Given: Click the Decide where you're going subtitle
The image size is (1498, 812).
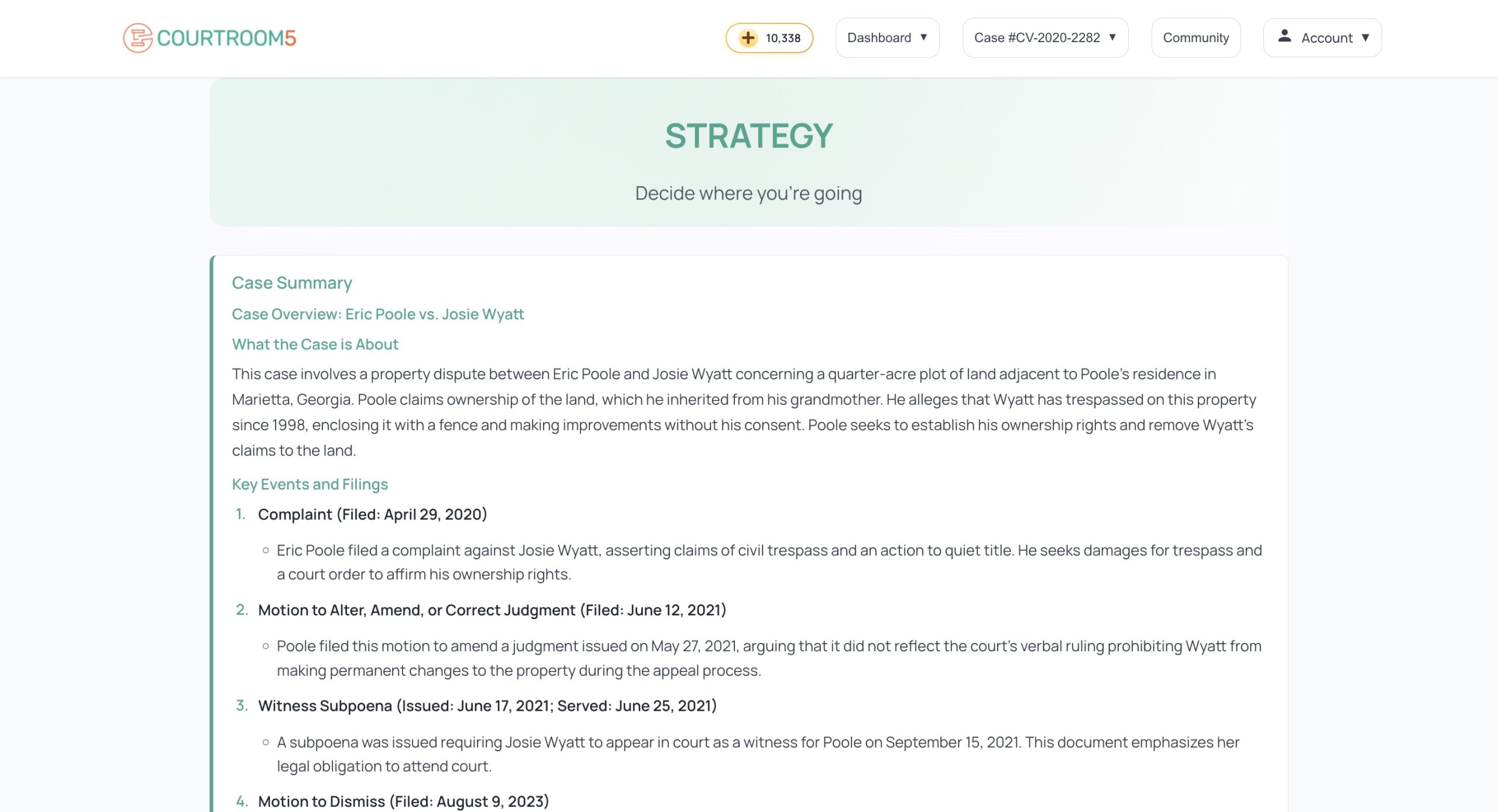Looking at the screenshot, I should (x=748, y=194).
